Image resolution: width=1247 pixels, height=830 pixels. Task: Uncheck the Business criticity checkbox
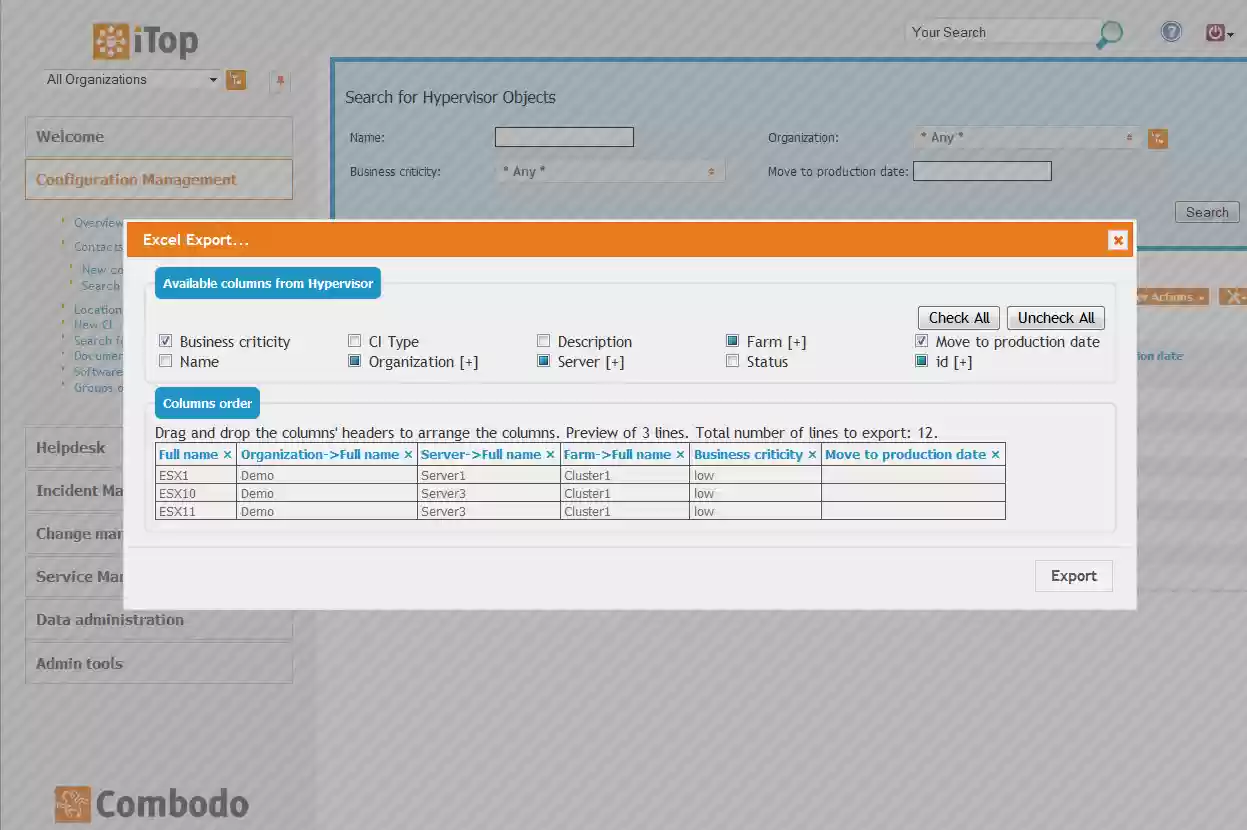click(165, 341)
